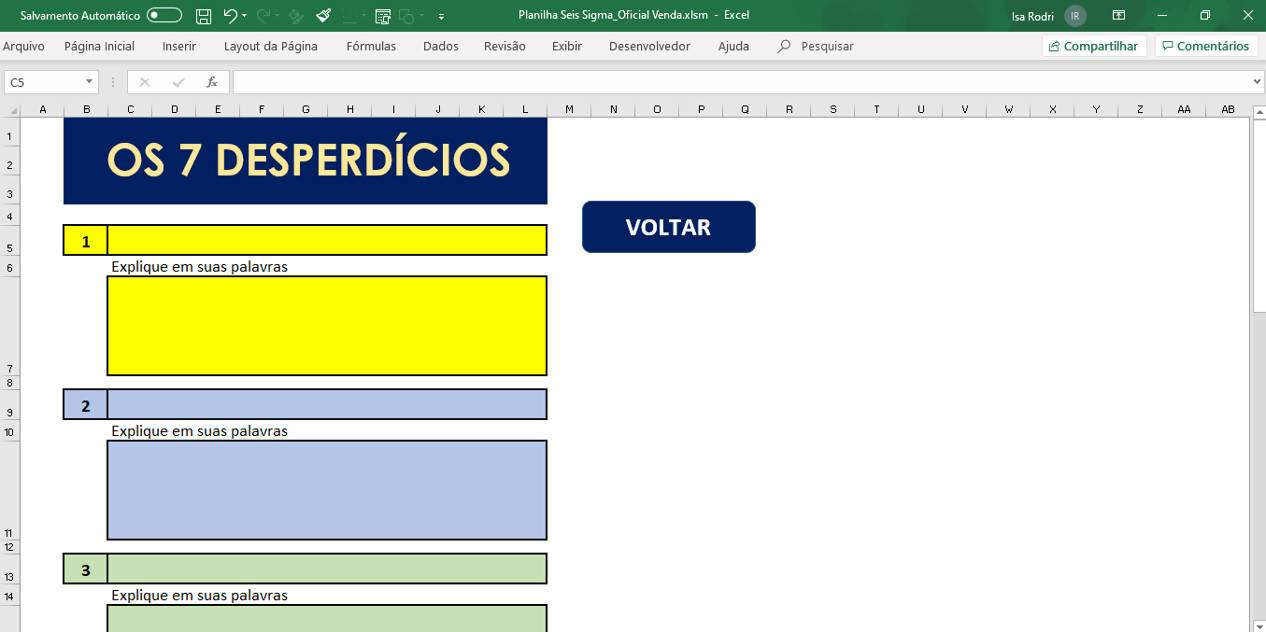Select column header M
The width and height of the screenshot is (1266, 632).
(x=569, y=110)
